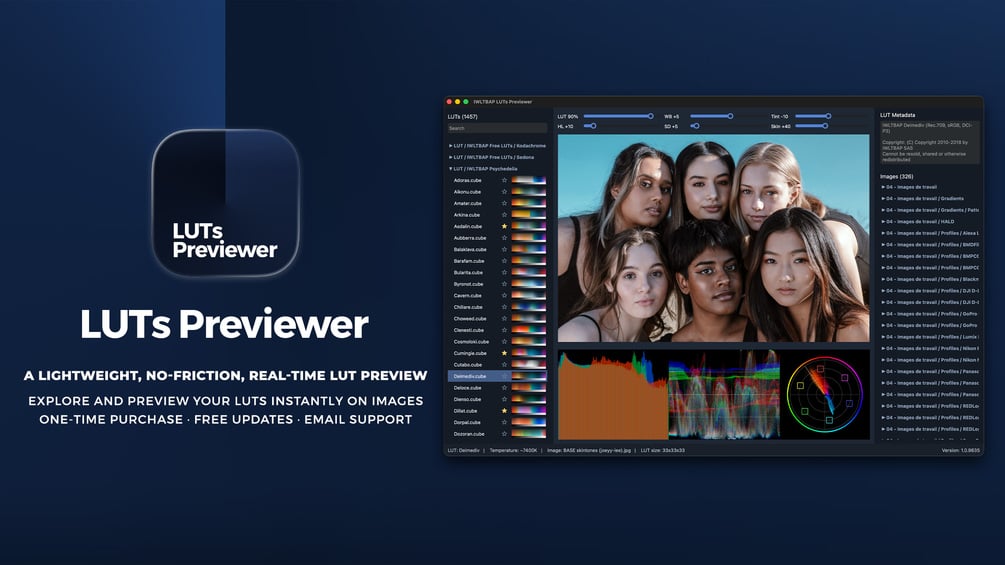Adjust the LUT 90% intensity slider
Screen dimensions: 1005x565
pyautogui.click(x=619, y=117)
